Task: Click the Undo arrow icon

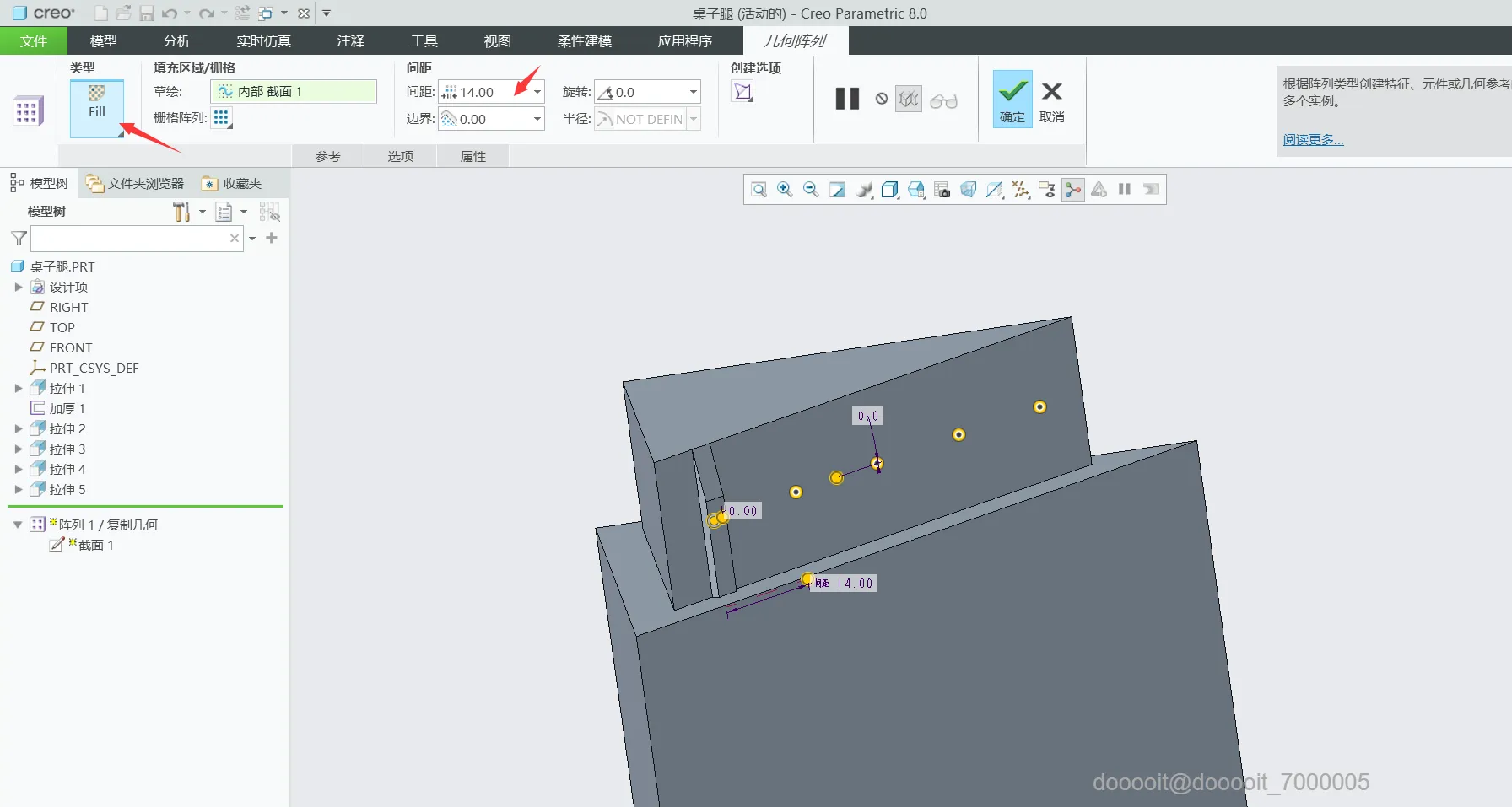Action: coord(170,13)
